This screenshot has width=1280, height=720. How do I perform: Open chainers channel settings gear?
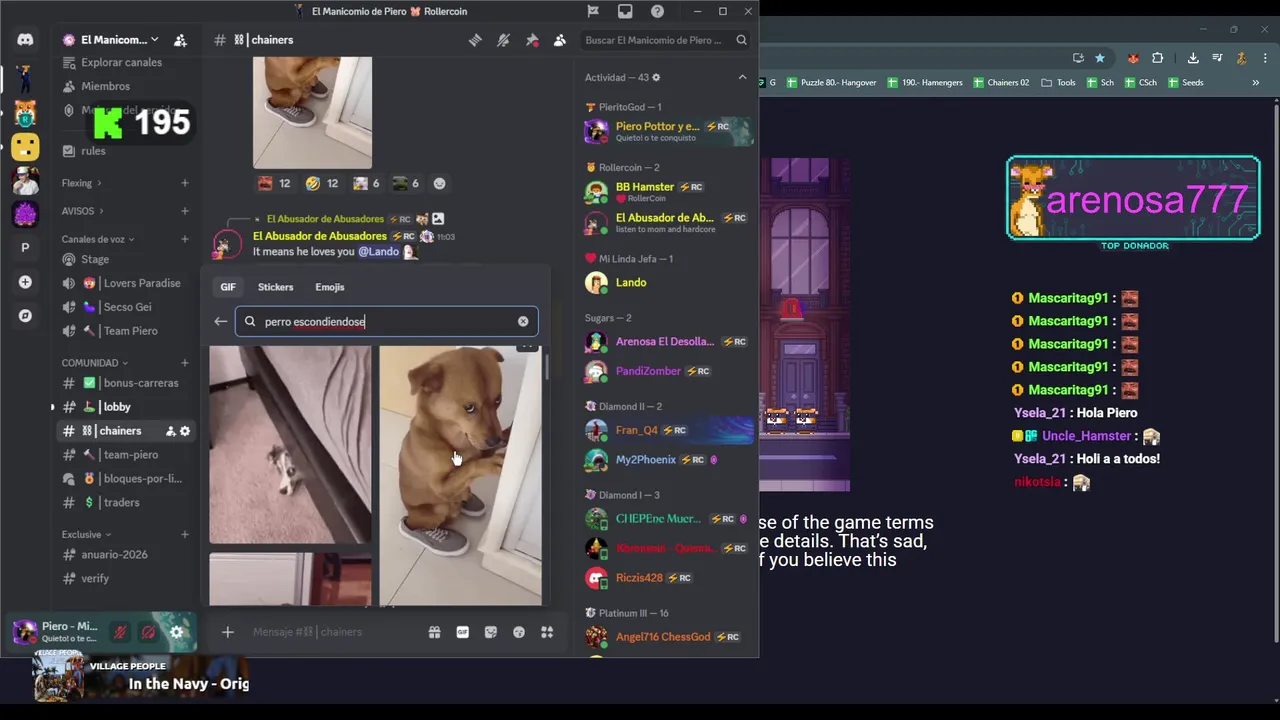(x=185, y=431)
